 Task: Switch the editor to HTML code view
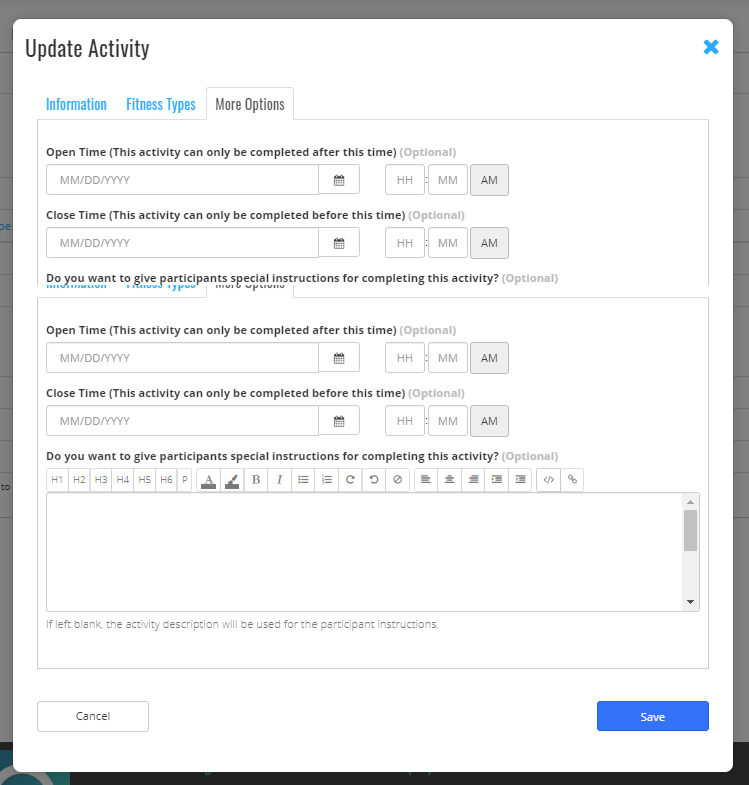548,480
